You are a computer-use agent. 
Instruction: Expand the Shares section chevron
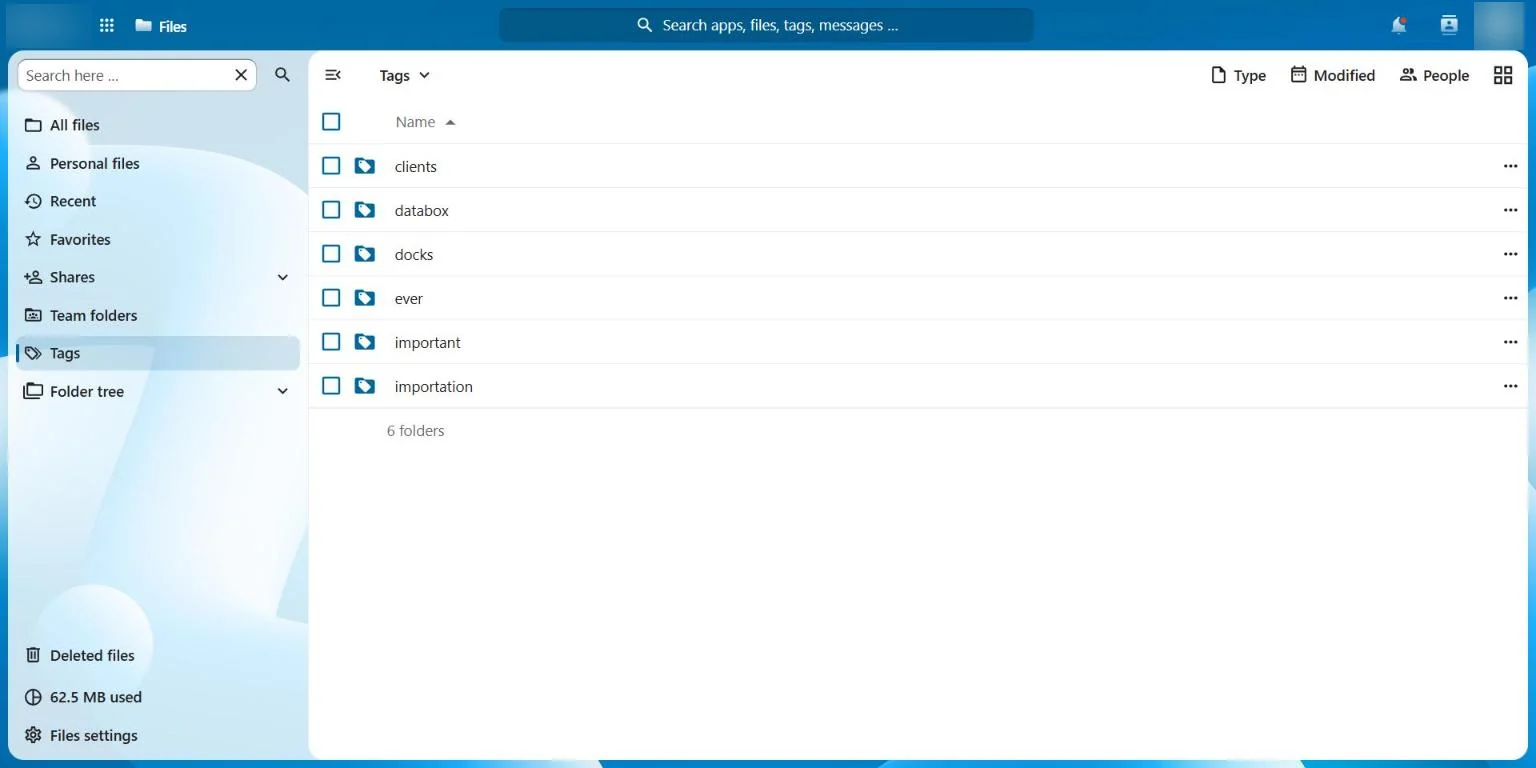pyautogui.click(x=282, y=277)
